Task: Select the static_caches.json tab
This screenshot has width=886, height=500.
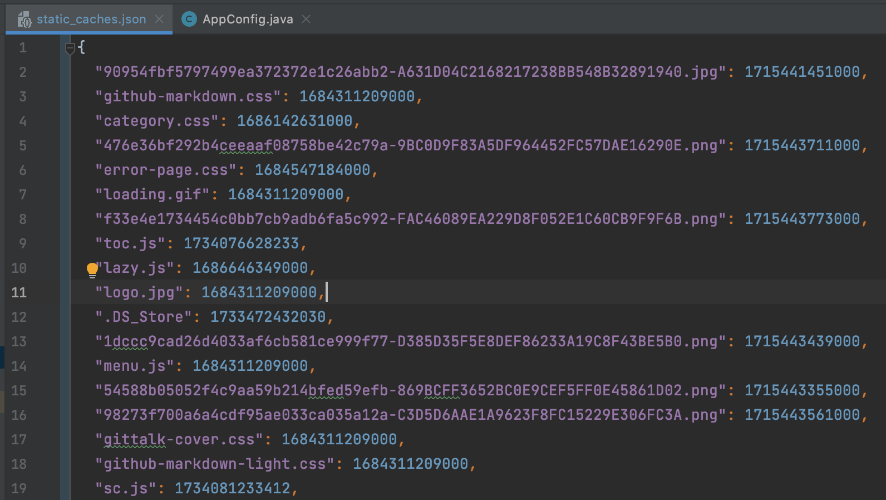Action: 90,19
